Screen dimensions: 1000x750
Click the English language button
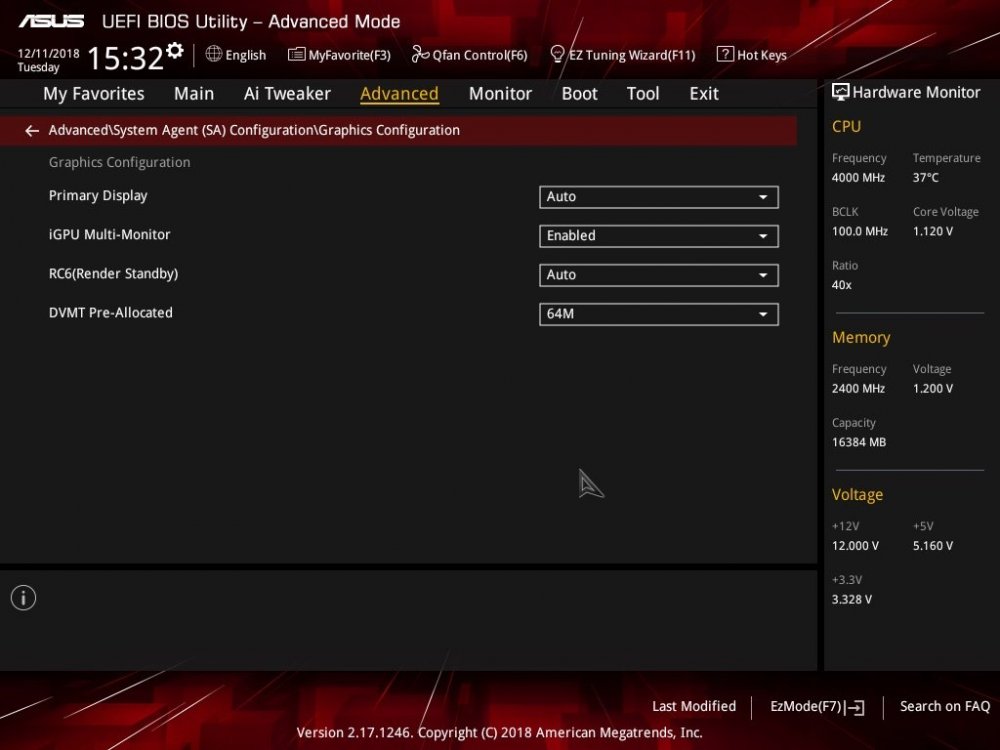tap(236, 55)
